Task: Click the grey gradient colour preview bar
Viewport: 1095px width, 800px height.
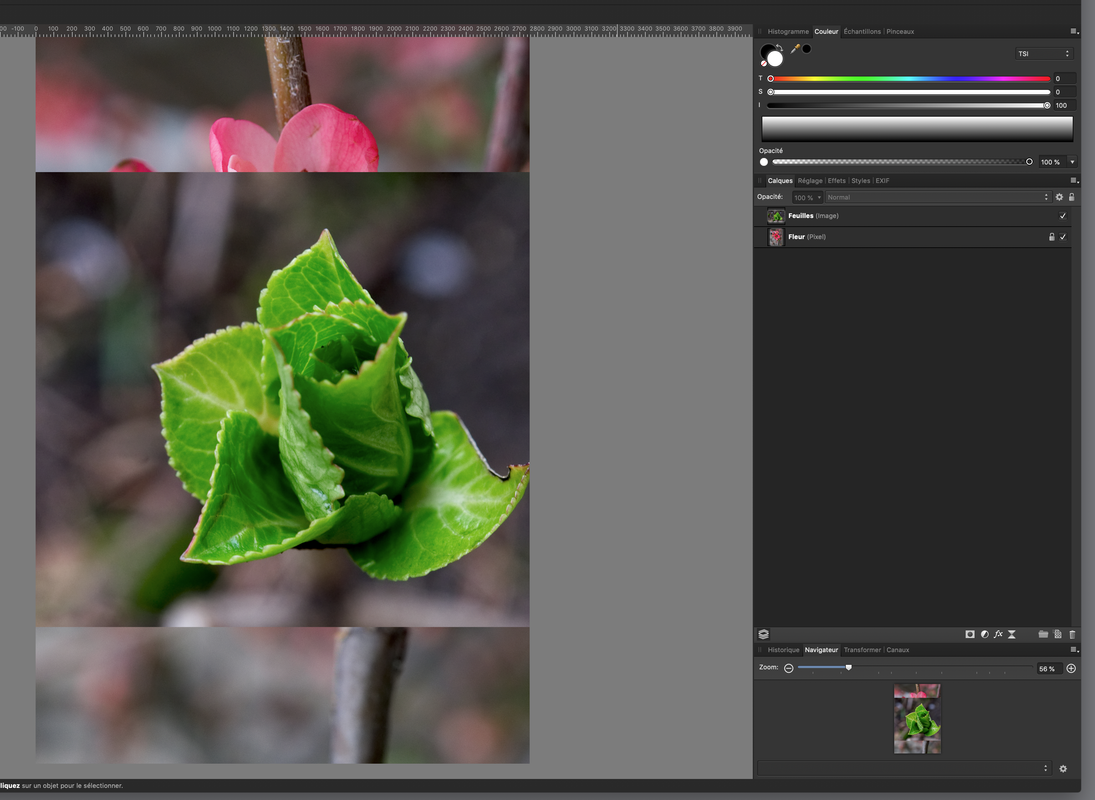Action: point(917,129)
